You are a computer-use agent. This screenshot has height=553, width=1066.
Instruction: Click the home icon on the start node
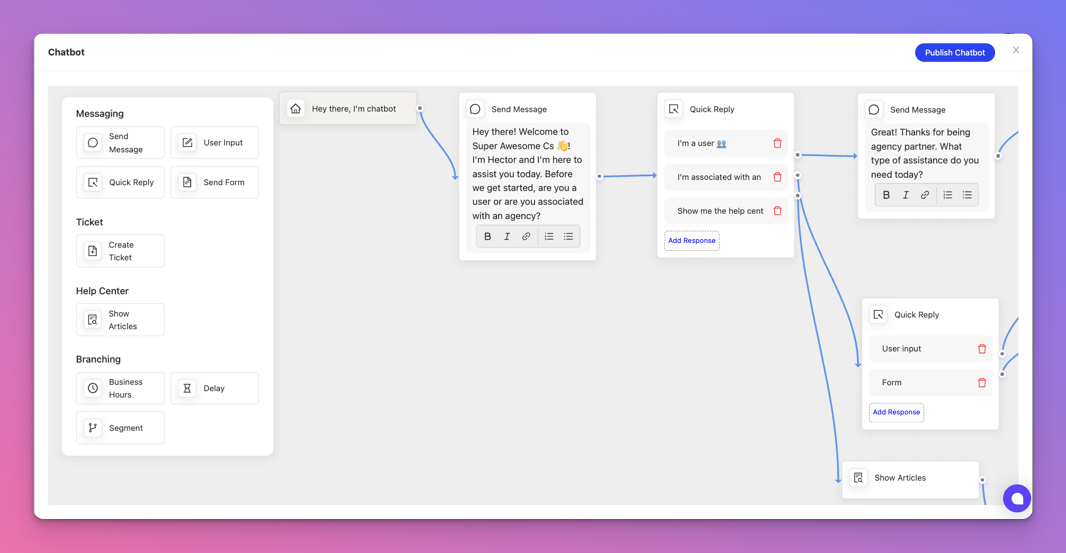(x=296, y=109)
